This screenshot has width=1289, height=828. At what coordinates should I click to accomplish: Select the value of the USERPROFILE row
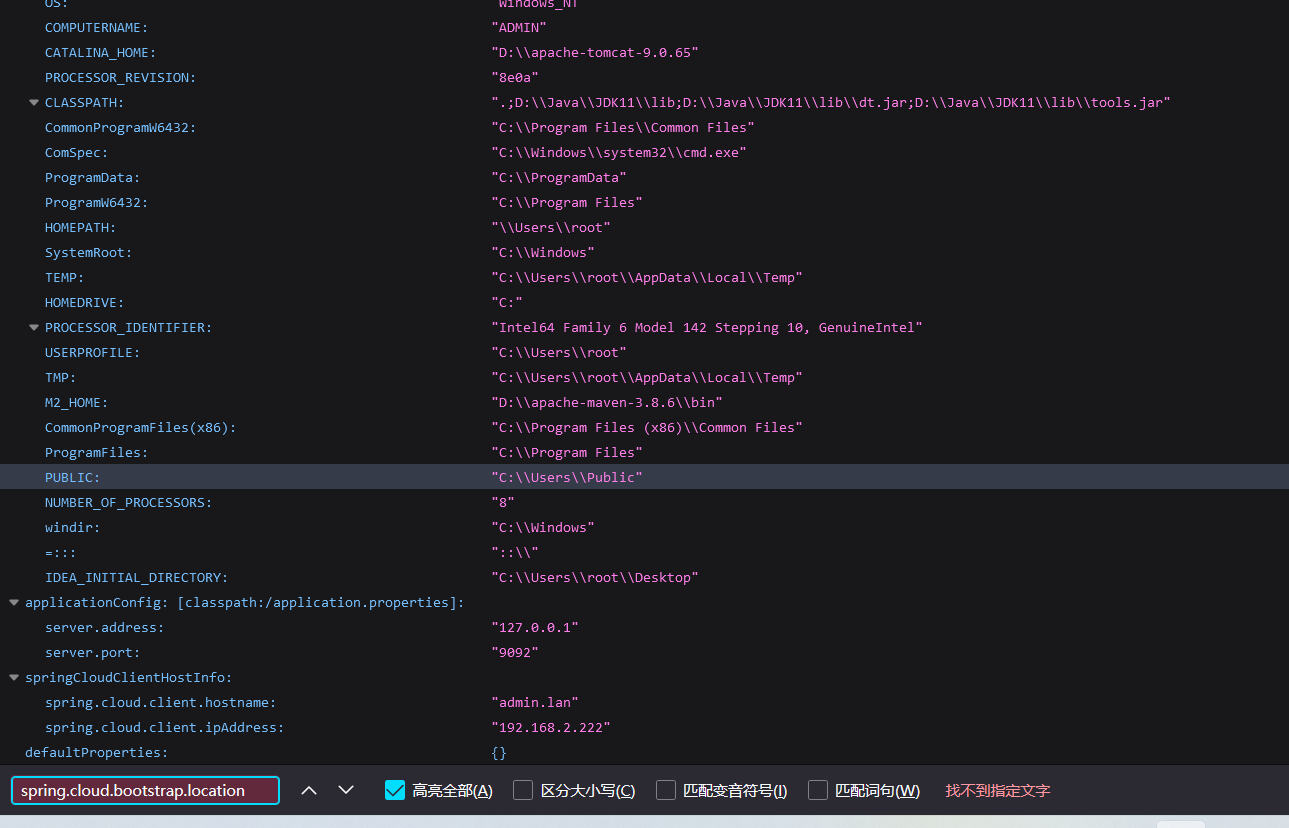click(559, 352)
